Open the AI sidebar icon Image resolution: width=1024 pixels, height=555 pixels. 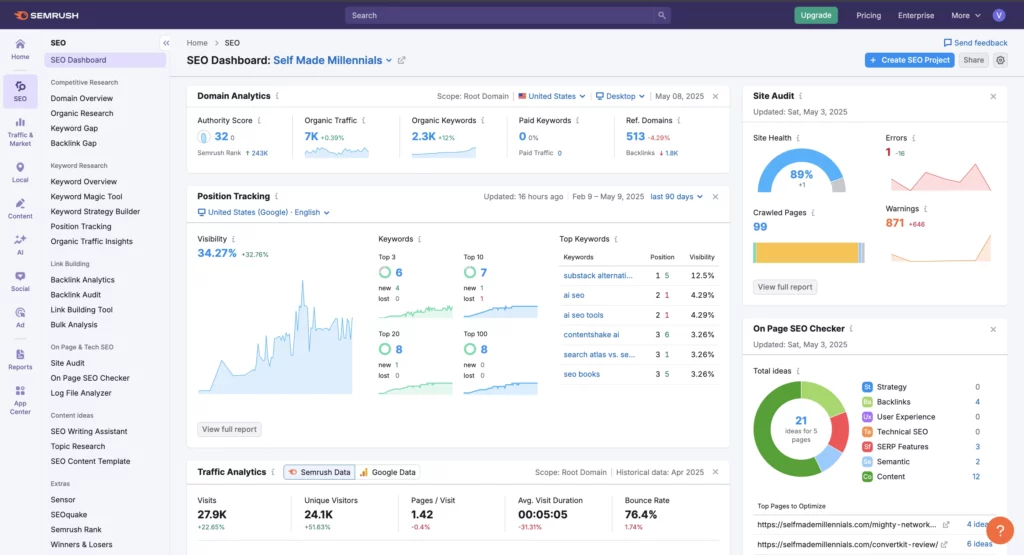coord(20,245)
